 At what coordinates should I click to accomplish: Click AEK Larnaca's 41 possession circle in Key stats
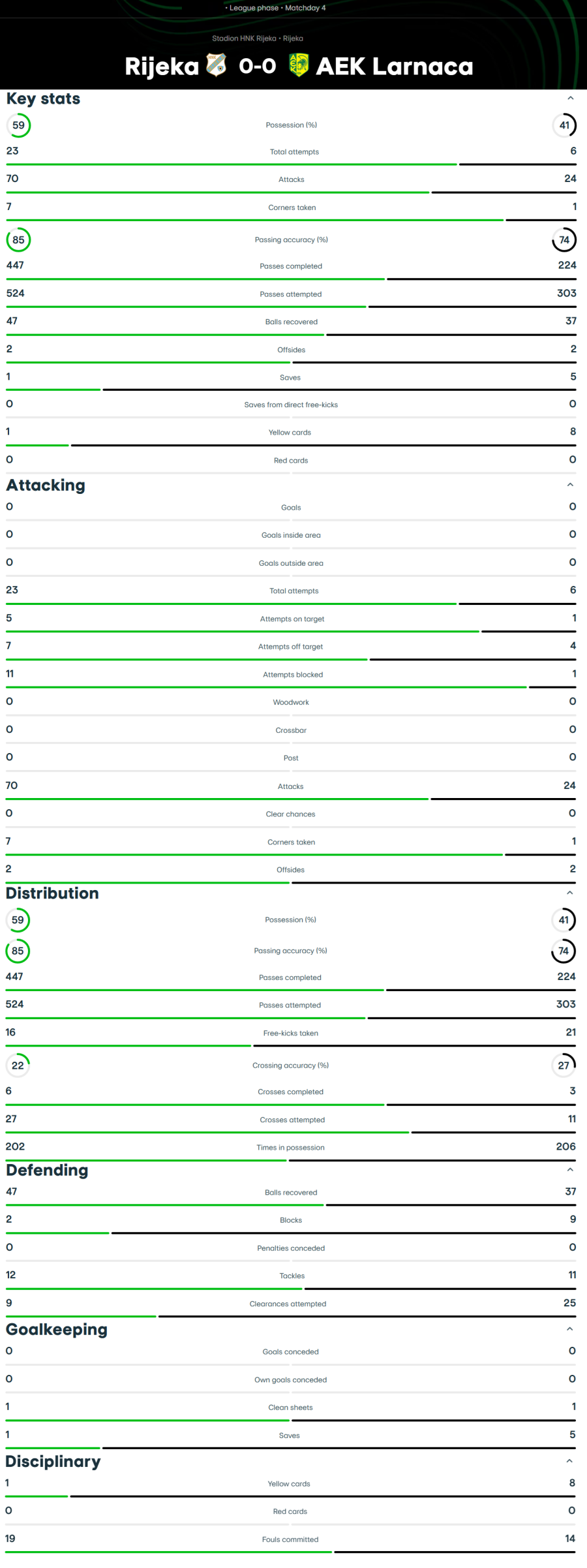(x=564, y=125)
